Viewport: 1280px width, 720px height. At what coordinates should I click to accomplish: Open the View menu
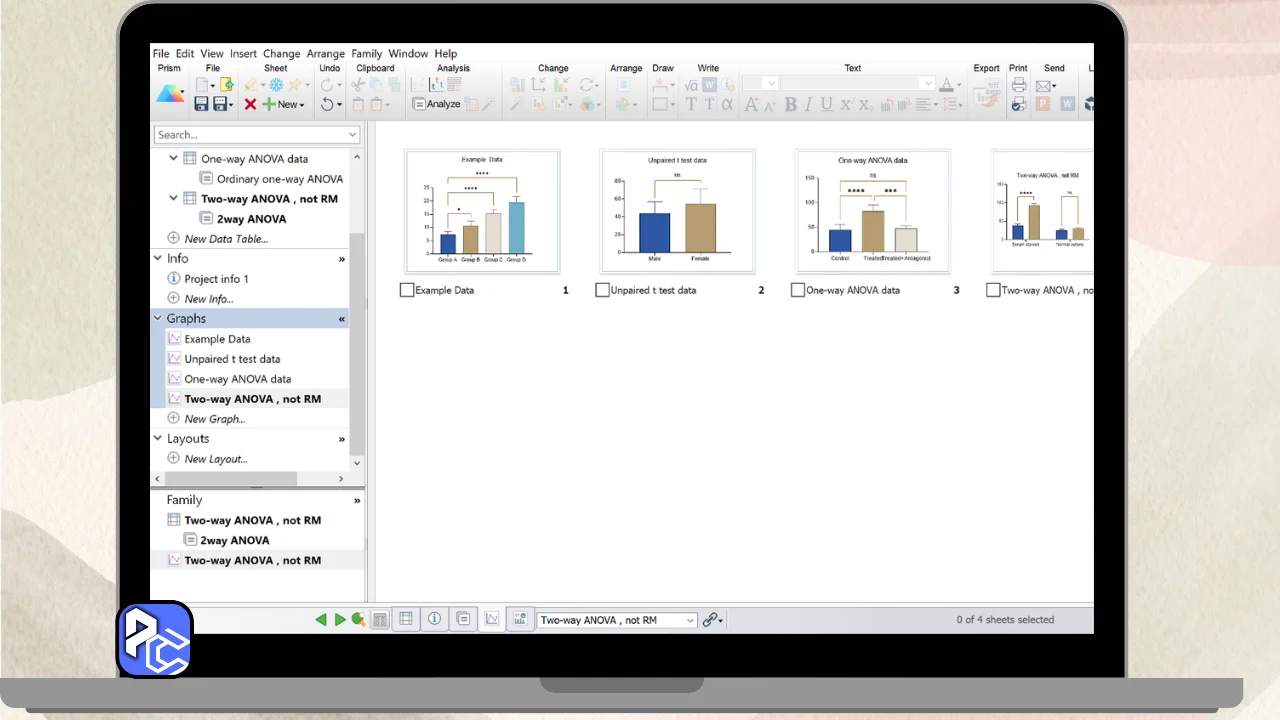pyautogui.click(x=212, y=54)
